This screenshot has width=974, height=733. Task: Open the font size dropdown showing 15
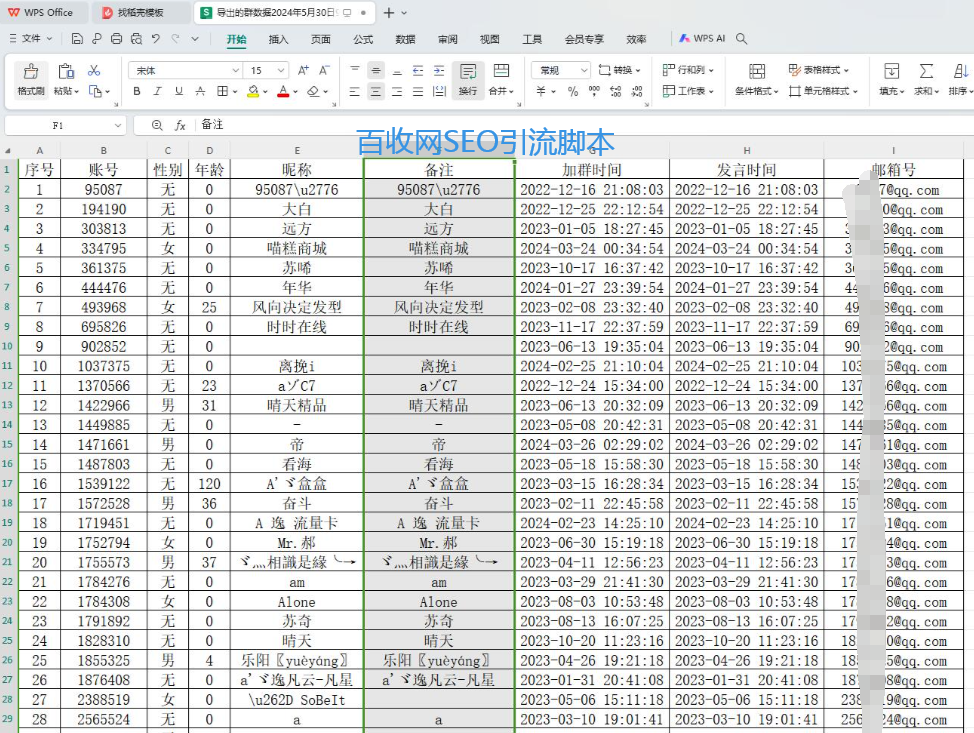pos(281,70)
